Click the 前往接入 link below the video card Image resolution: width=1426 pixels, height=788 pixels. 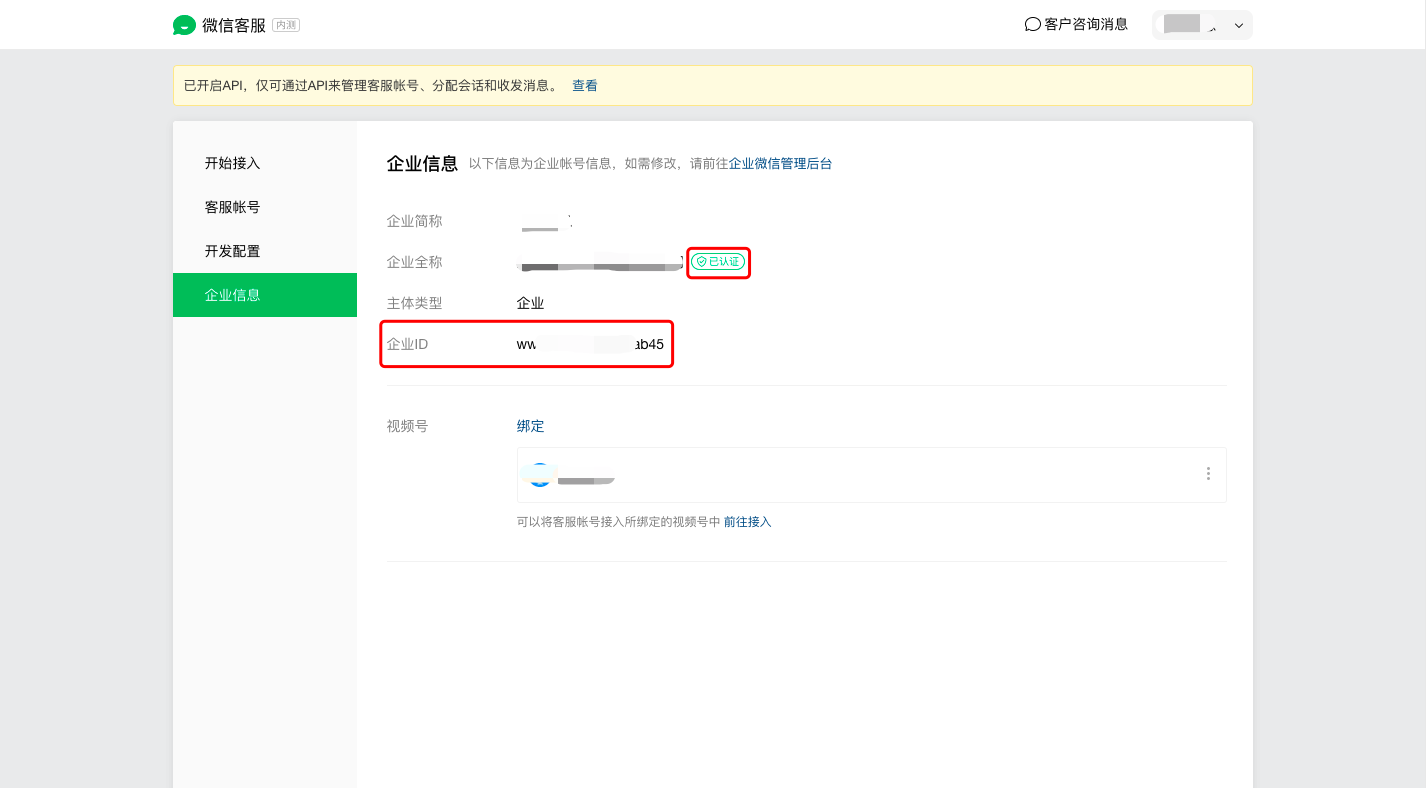746,521
